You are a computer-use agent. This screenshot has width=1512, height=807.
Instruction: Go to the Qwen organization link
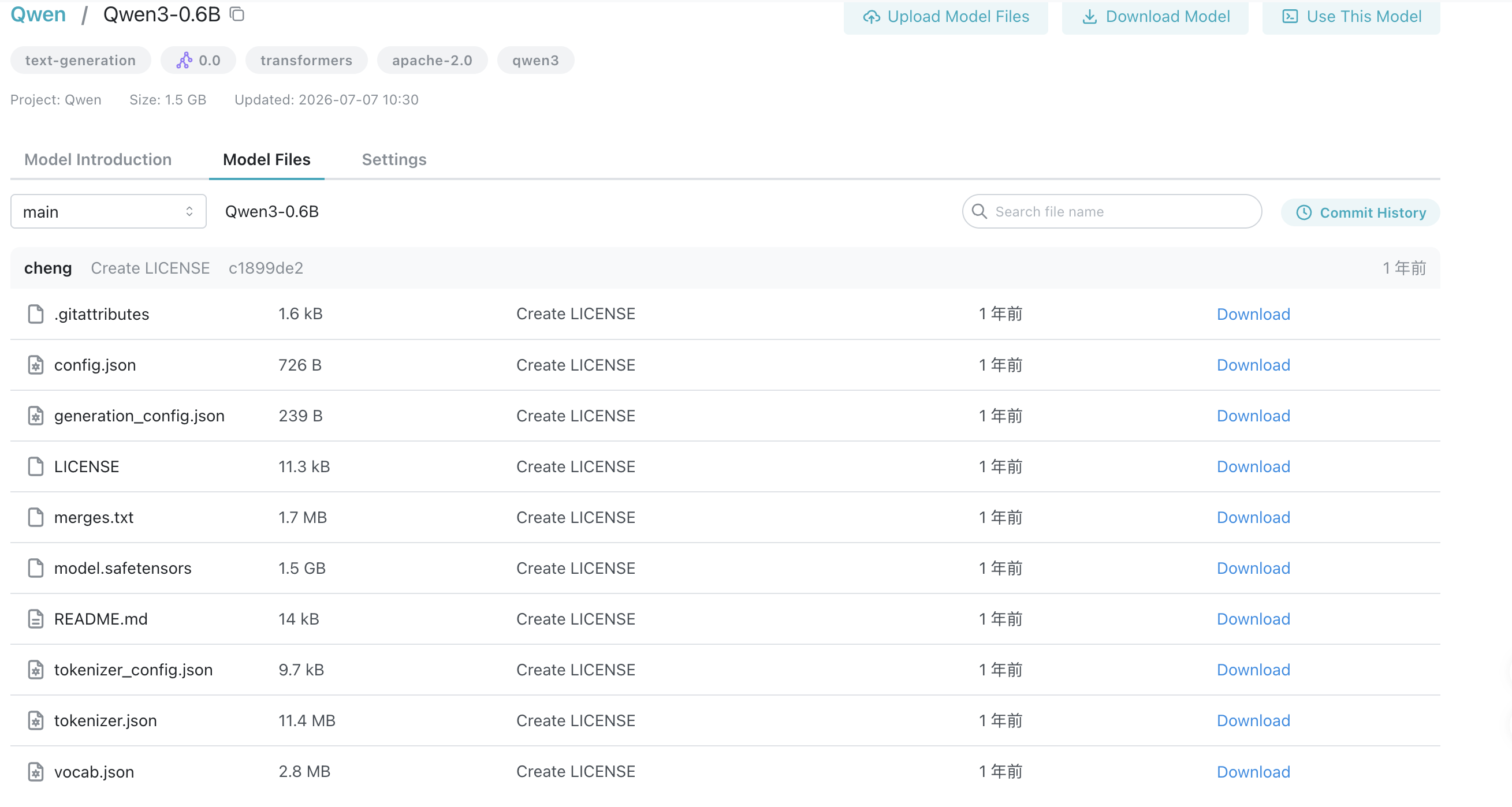point(38,14)
